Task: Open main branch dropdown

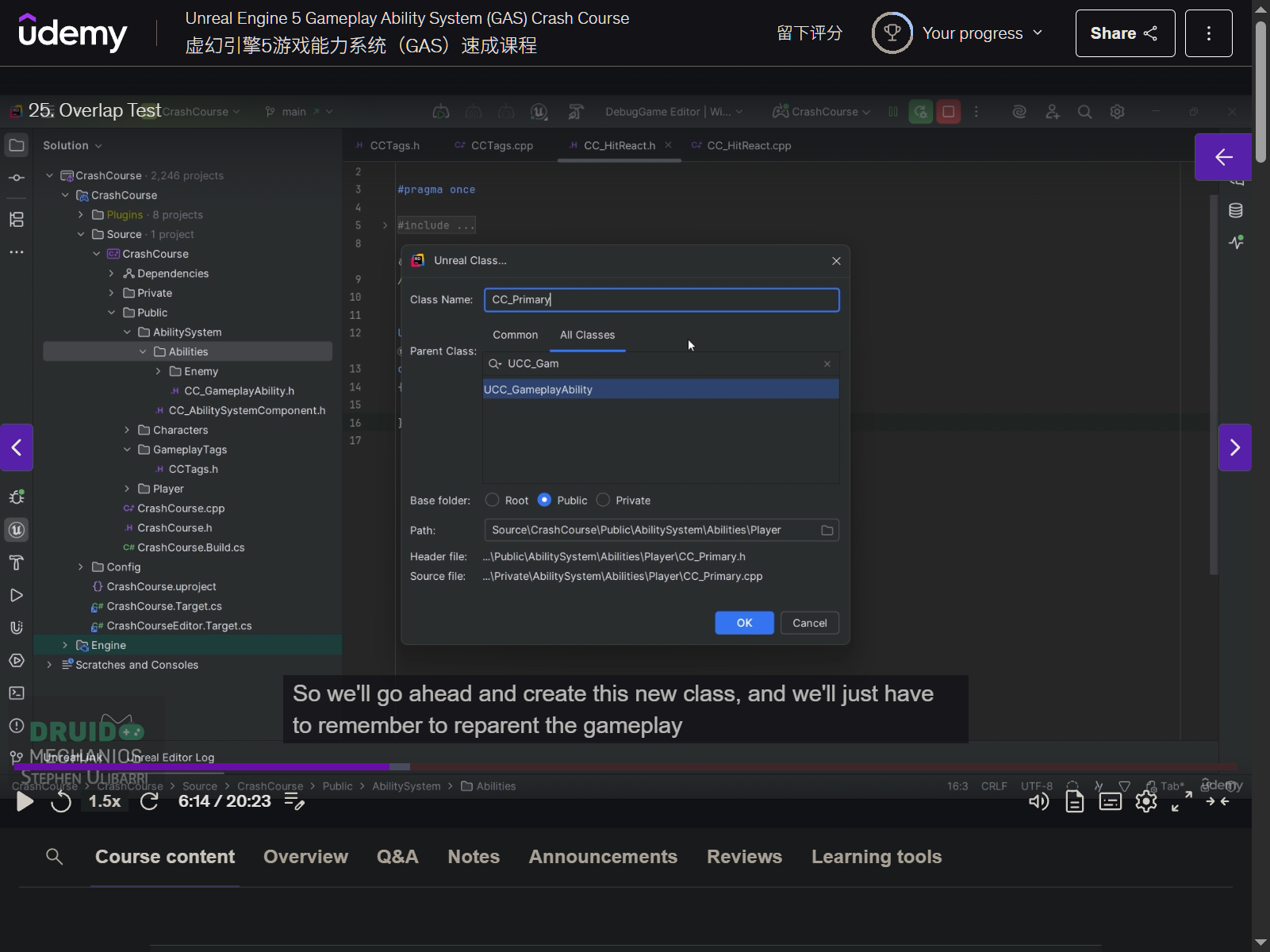Action: [299, 112]
